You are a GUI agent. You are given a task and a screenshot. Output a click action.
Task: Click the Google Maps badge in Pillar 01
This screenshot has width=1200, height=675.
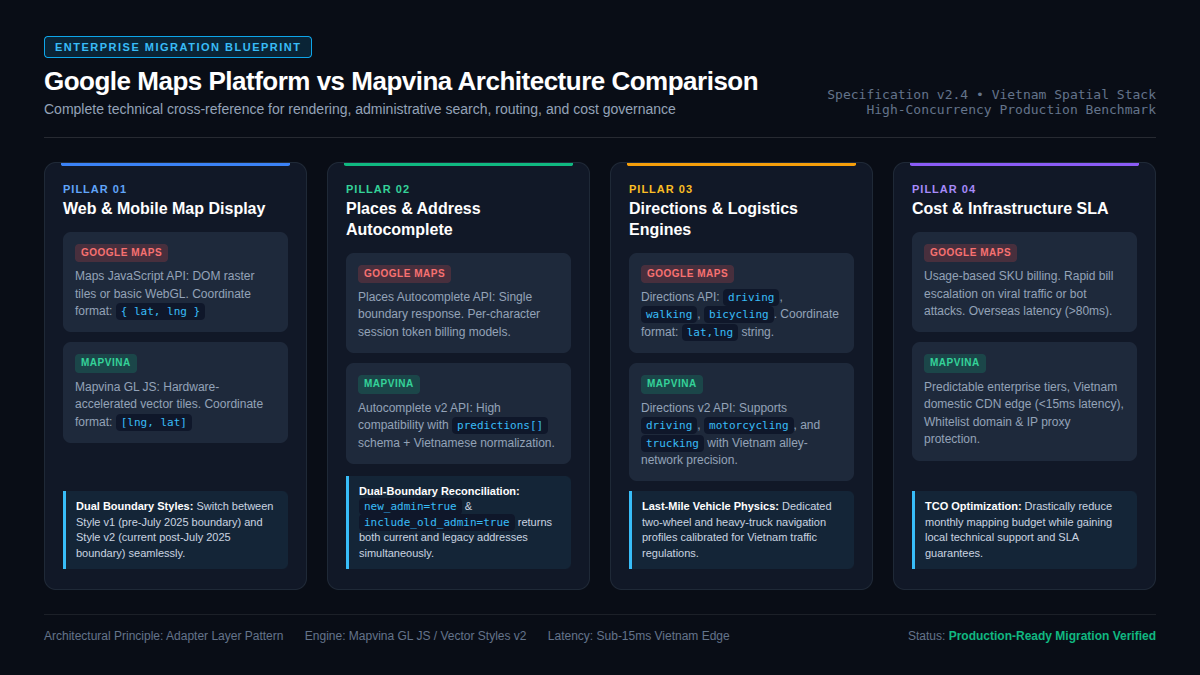[x=121, y=253]
